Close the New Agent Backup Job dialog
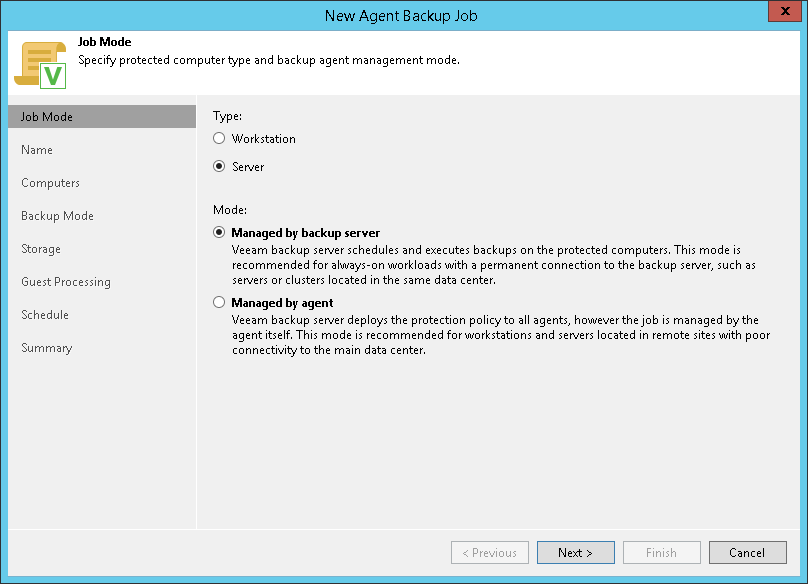This screenshot has height=584, width=808. point(783,13)
